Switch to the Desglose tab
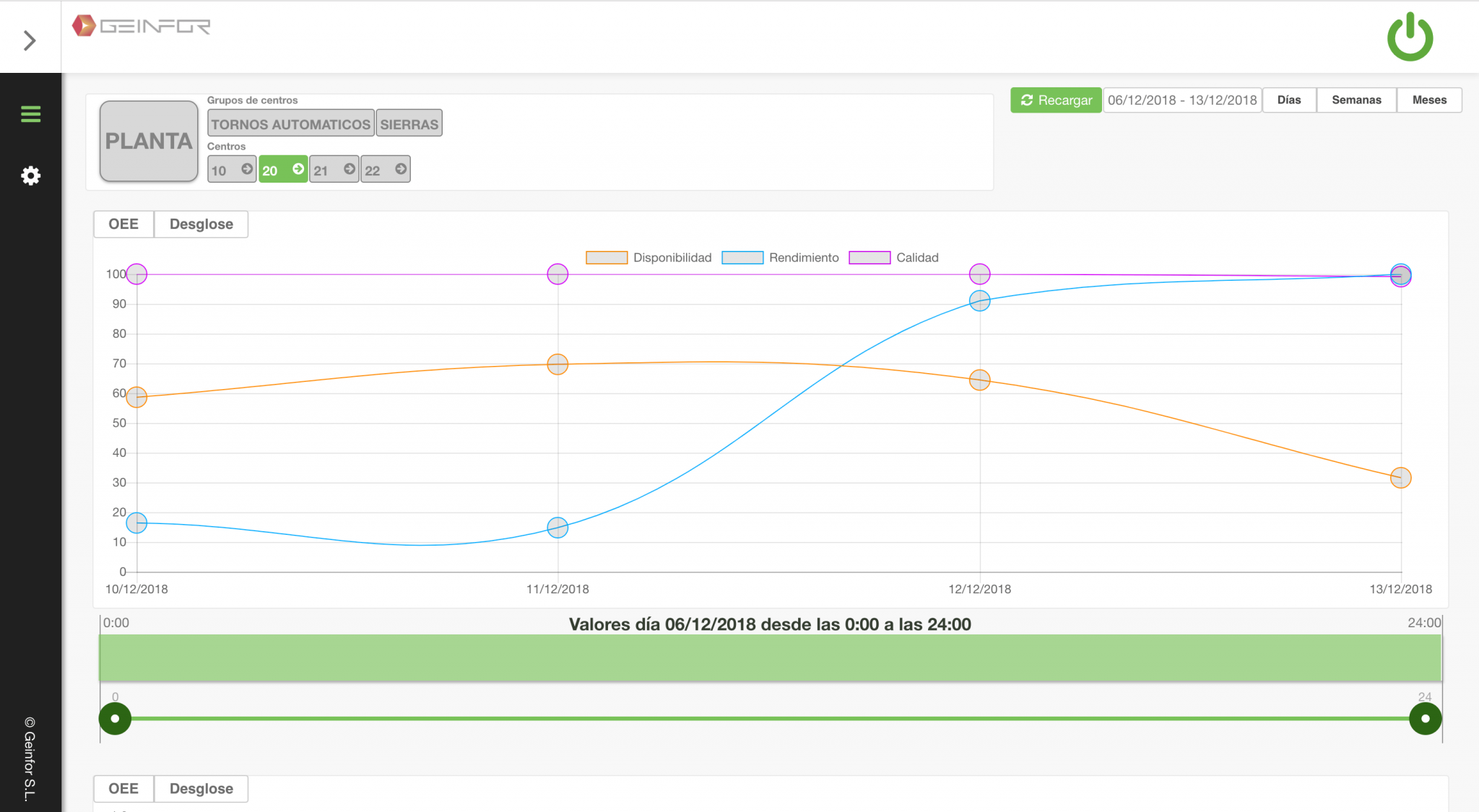The height and width of the screenshot is (812, 1479). pos(201,224)
